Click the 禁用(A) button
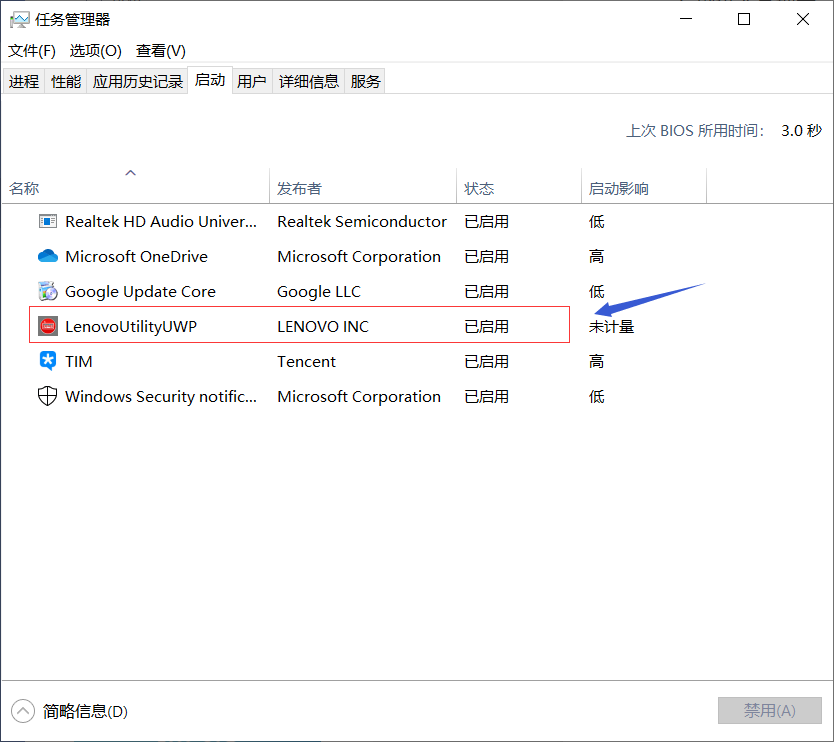 coord(770,711)
